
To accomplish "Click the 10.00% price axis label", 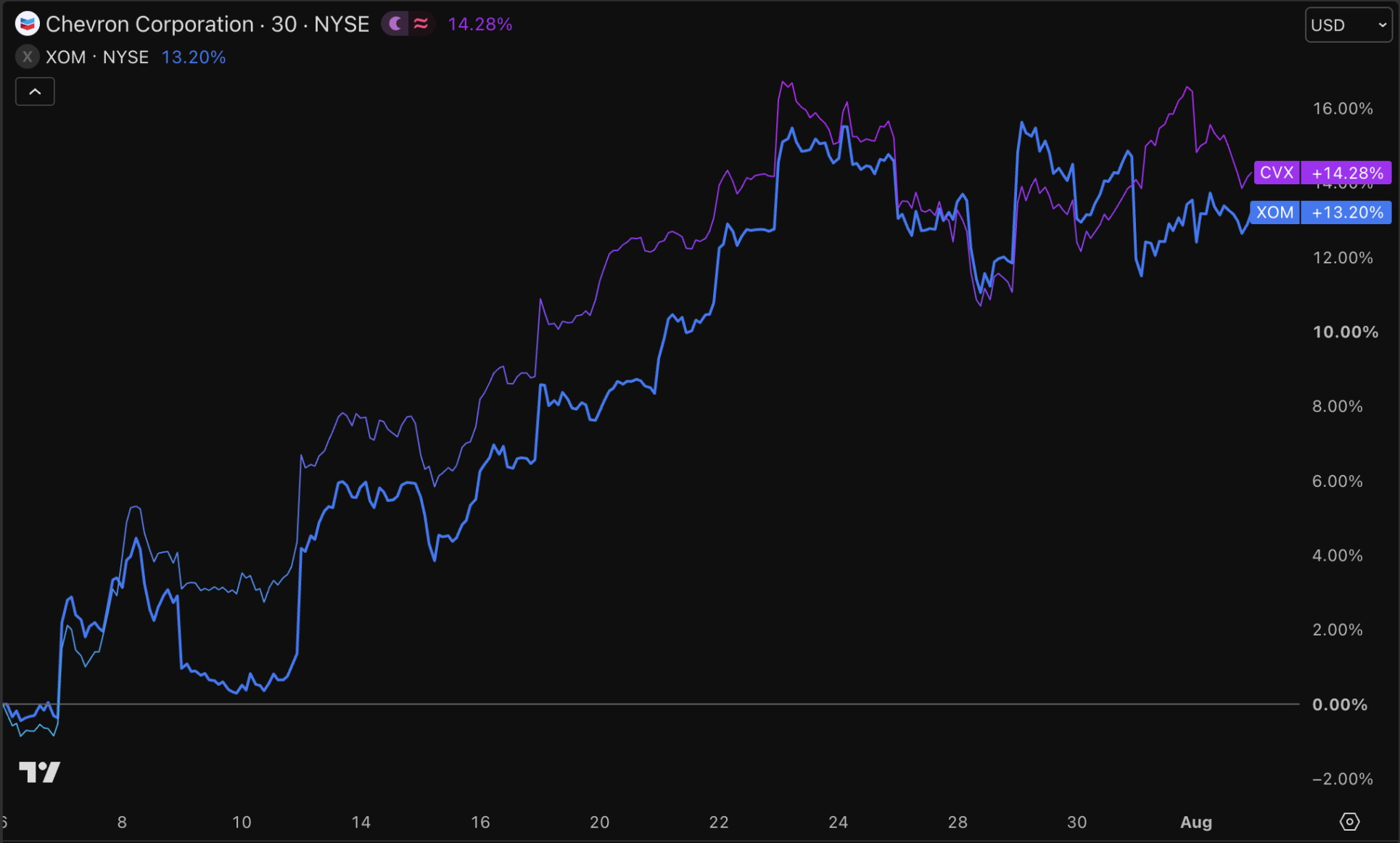I will (x=1346, y=332).
